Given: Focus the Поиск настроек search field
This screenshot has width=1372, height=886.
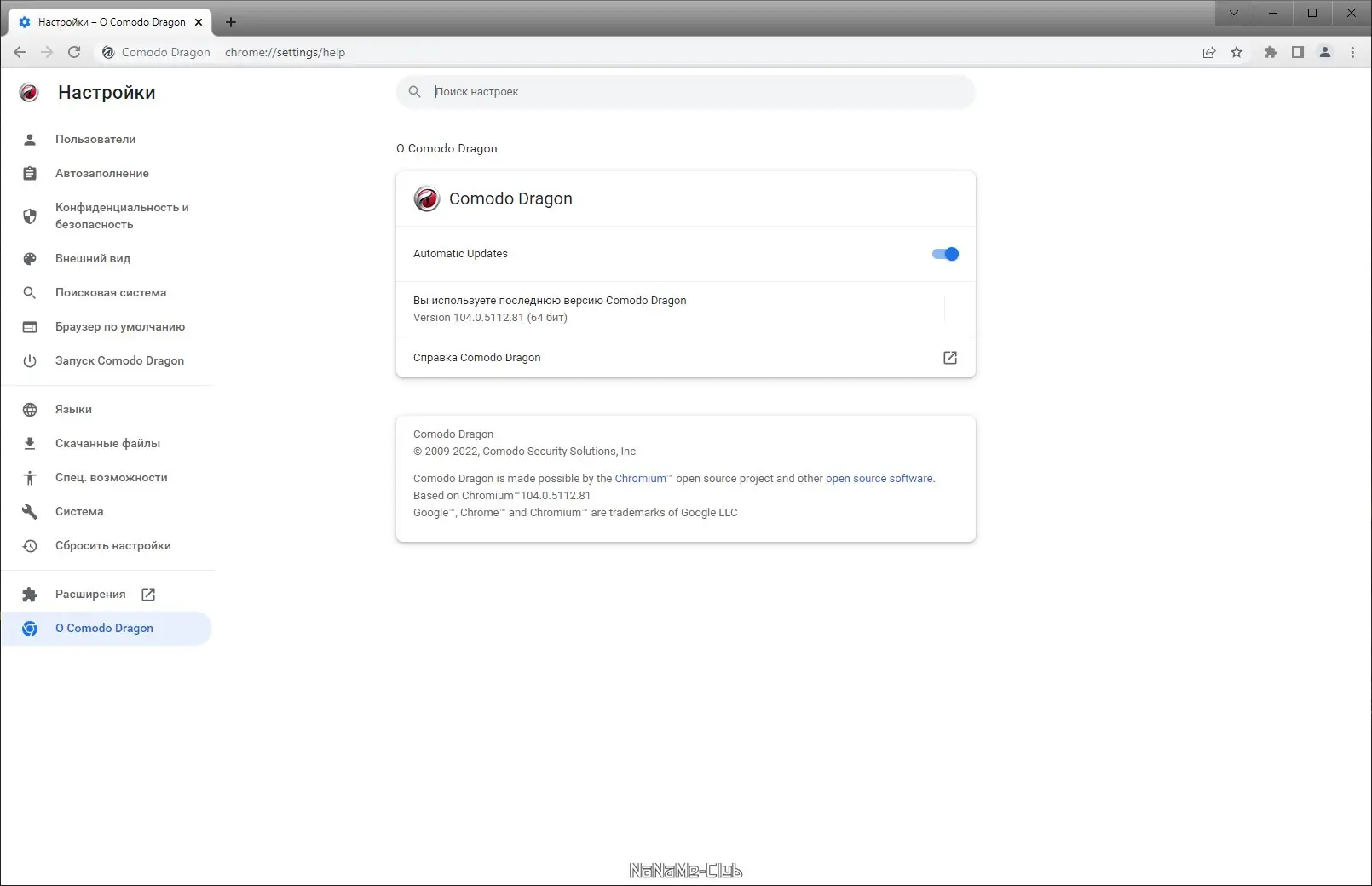Looking at the screenshot, I should click(x=685, y=91).
